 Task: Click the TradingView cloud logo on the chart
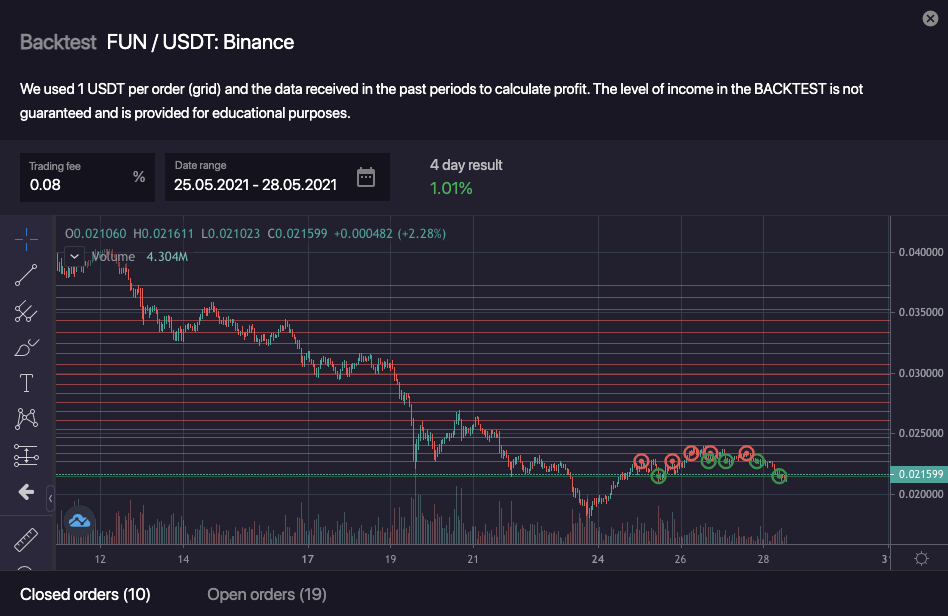[79, 520]
